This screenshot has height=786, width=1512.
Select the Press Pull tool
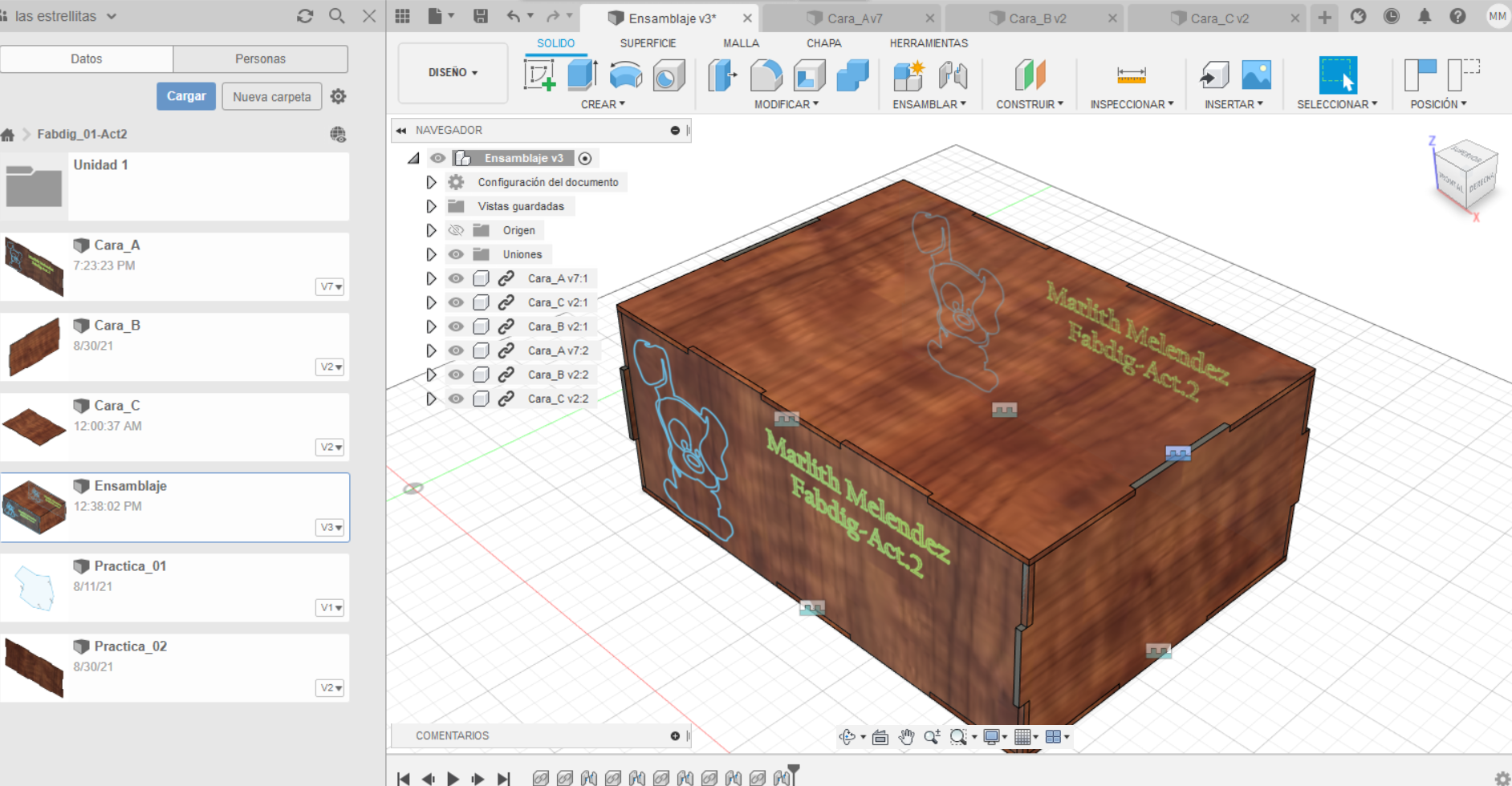click(x=722, y=75)
